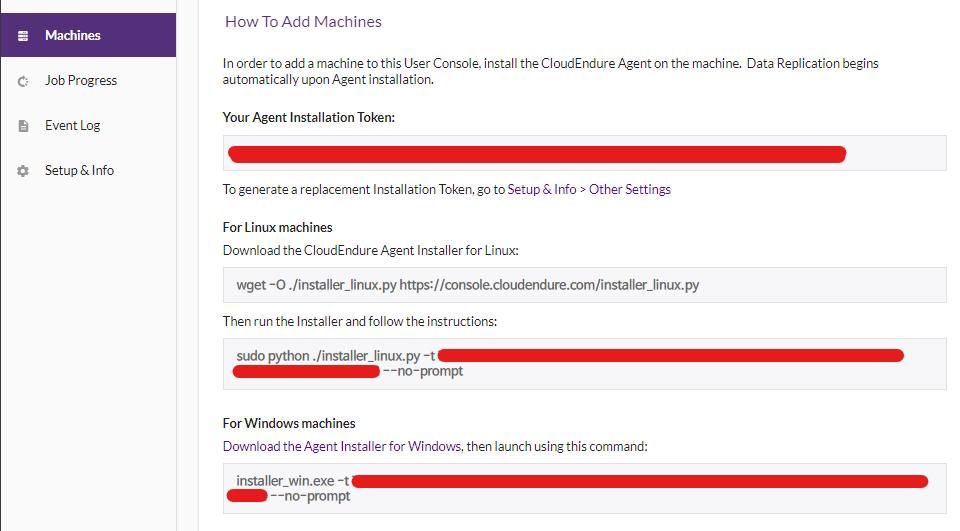Click the redacted Agent Installation Token field
This screenshot has height=531, width=960.
click(x=584, y=153)
